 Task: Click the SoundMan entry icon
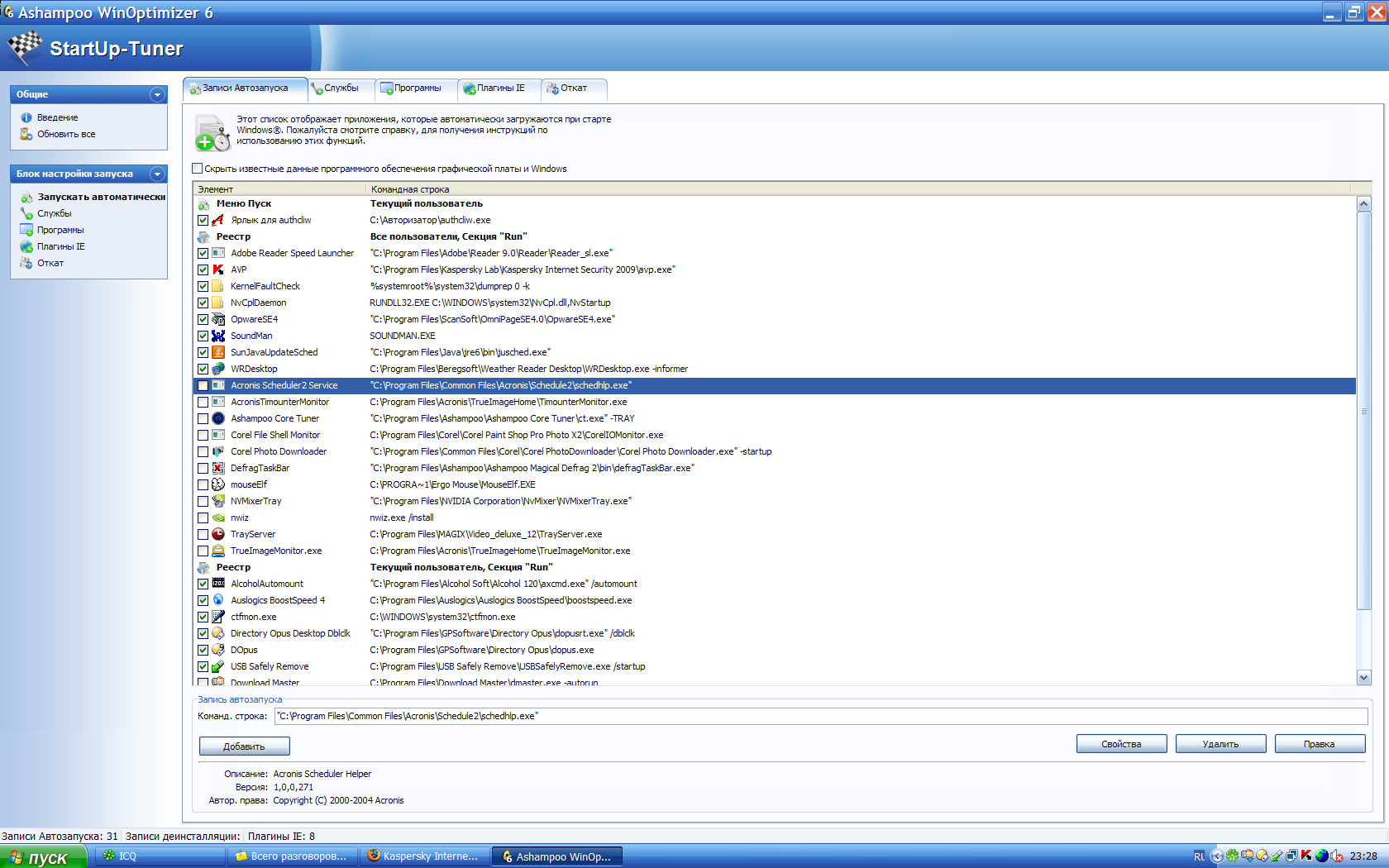[x=218, y=336]
